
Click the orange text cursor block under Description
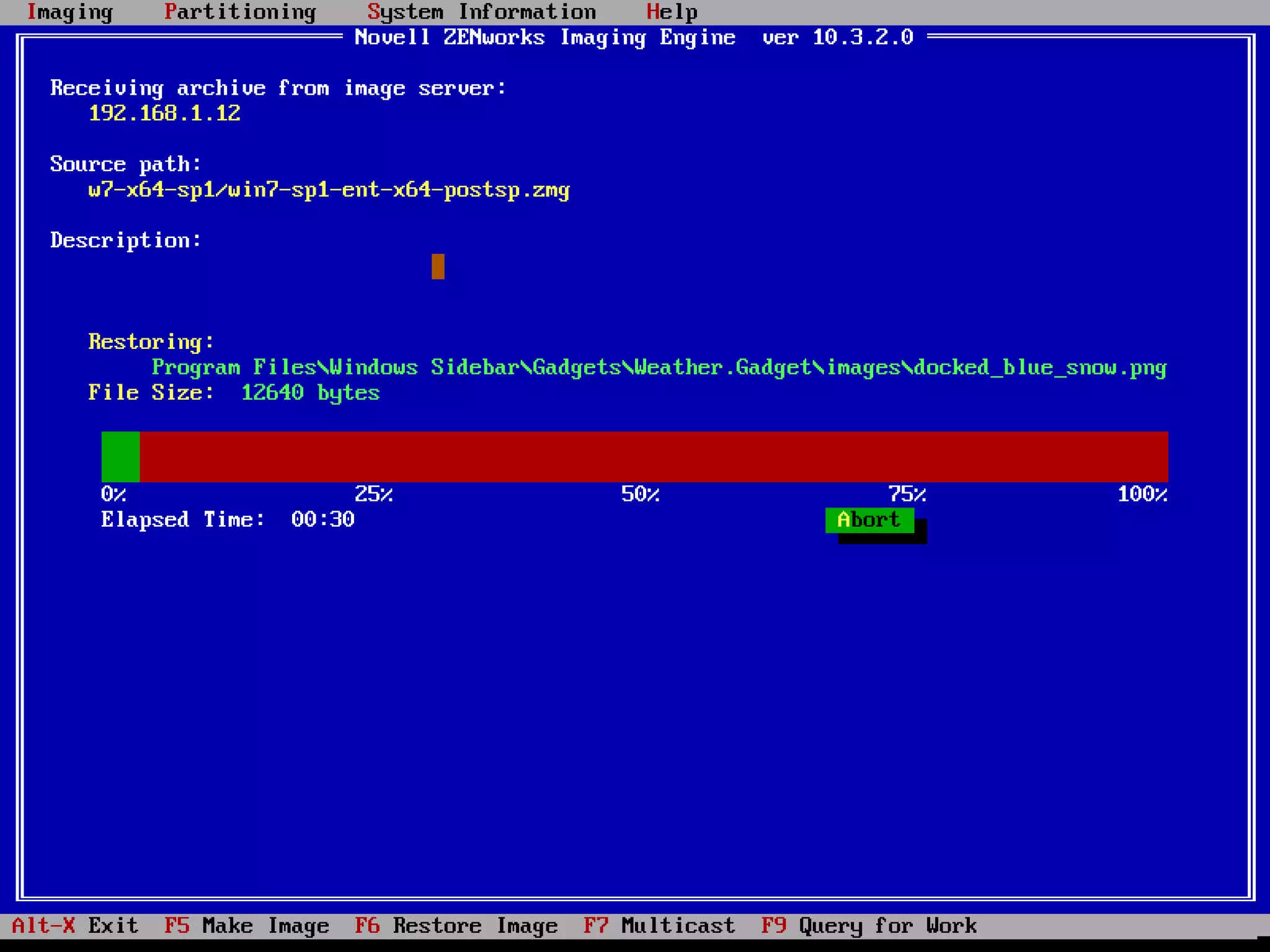438,267
